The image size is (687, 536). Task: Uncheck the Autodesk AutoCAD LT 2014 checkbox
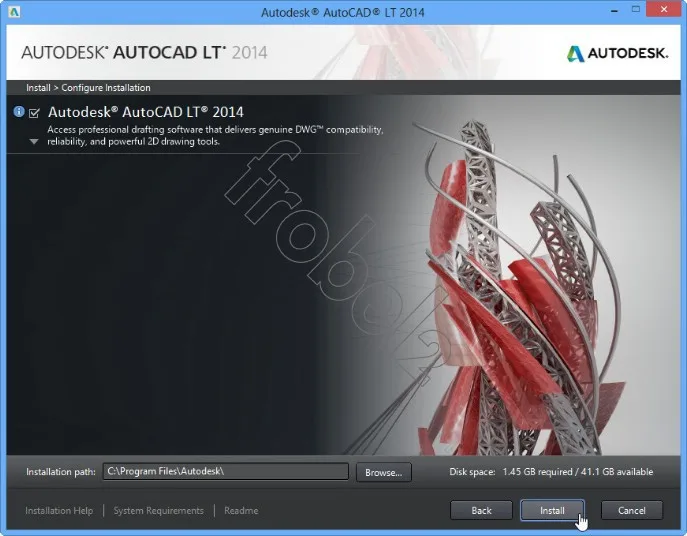[x=34, y=113]
